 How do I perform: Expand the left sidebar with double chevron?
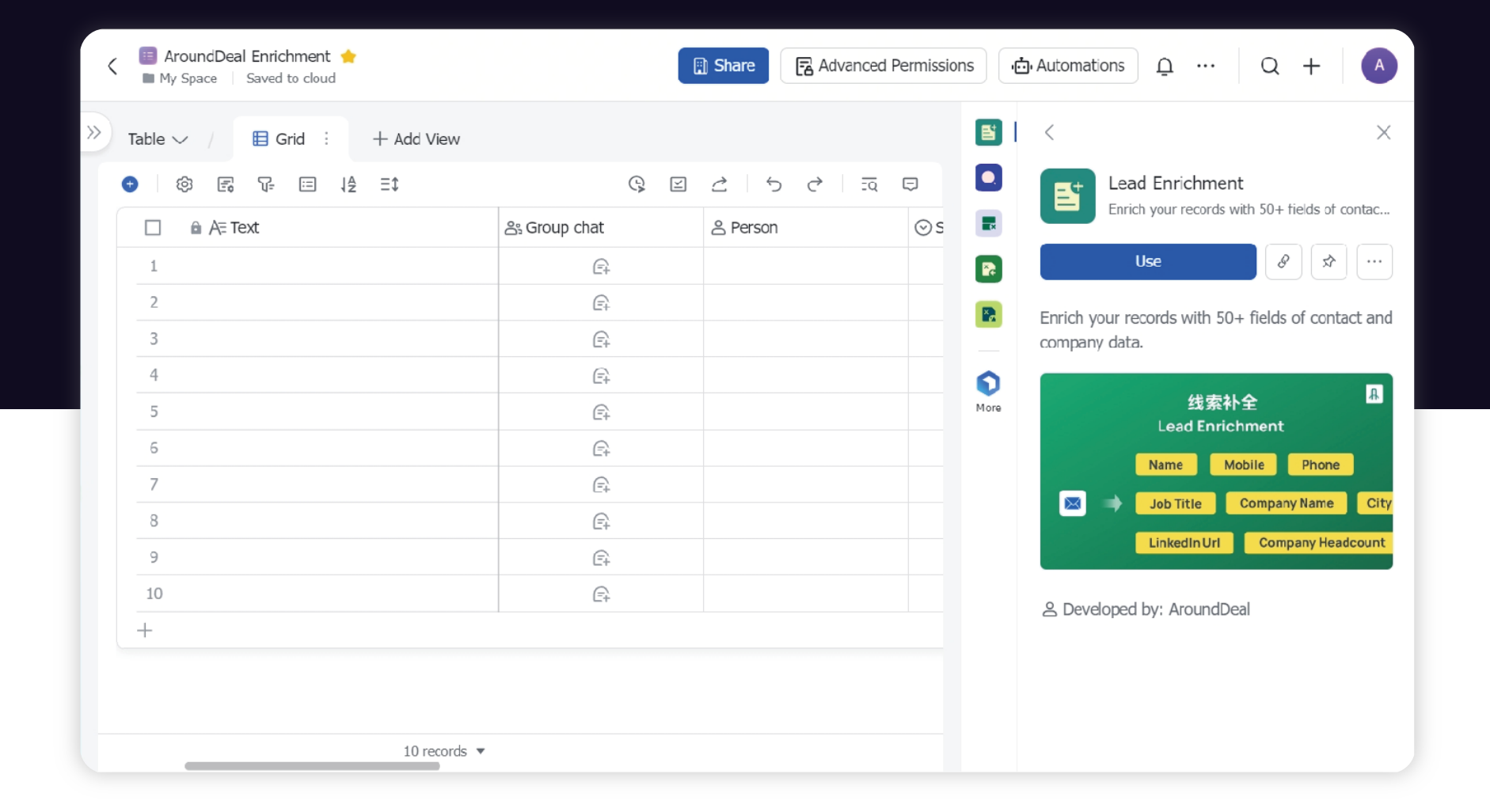[x=94, y=132]
